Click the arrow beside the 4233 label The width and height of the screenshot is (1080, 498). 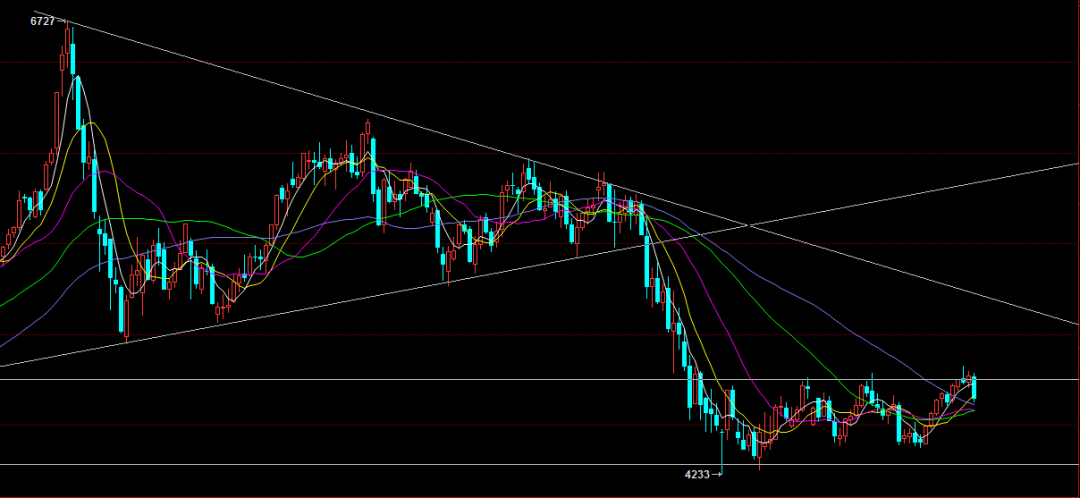(x=716, y=474)
